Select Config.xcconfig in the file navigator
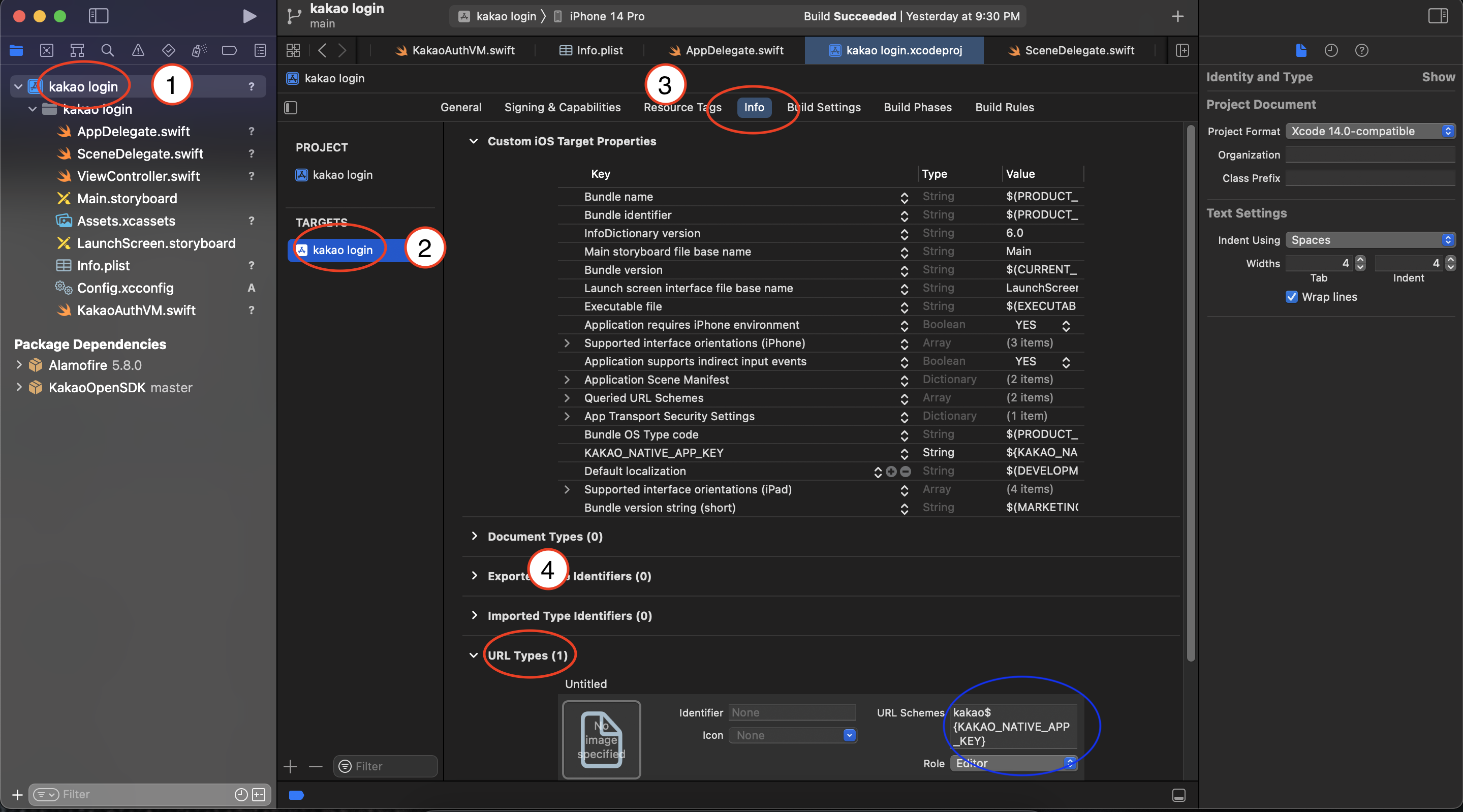 [x=125, y=288]
